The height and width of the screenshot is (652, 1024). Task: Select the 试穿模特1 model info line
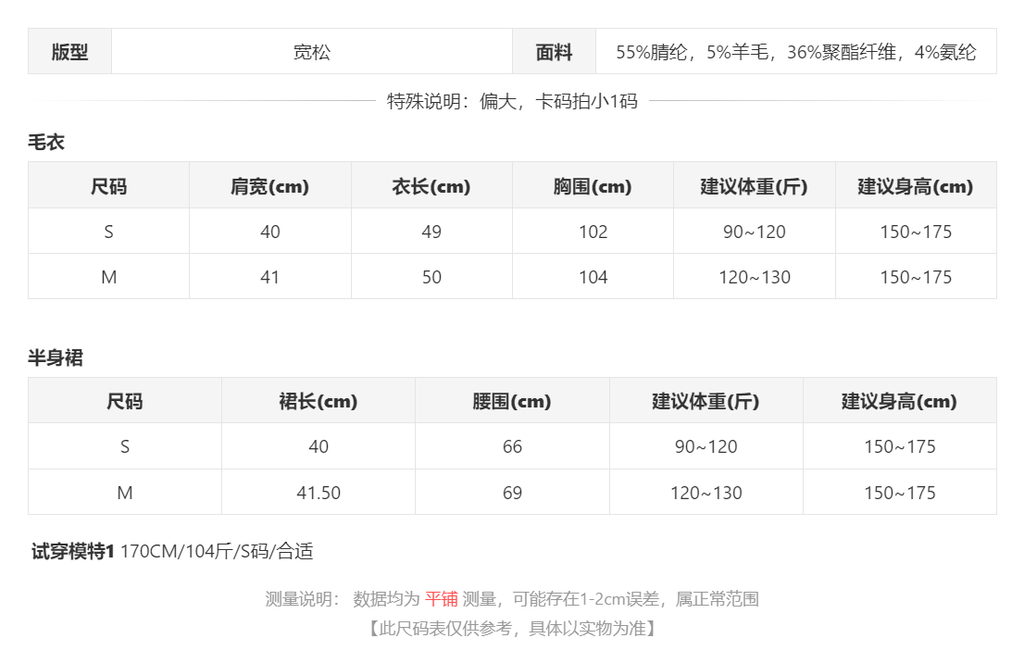click(172, 551)
